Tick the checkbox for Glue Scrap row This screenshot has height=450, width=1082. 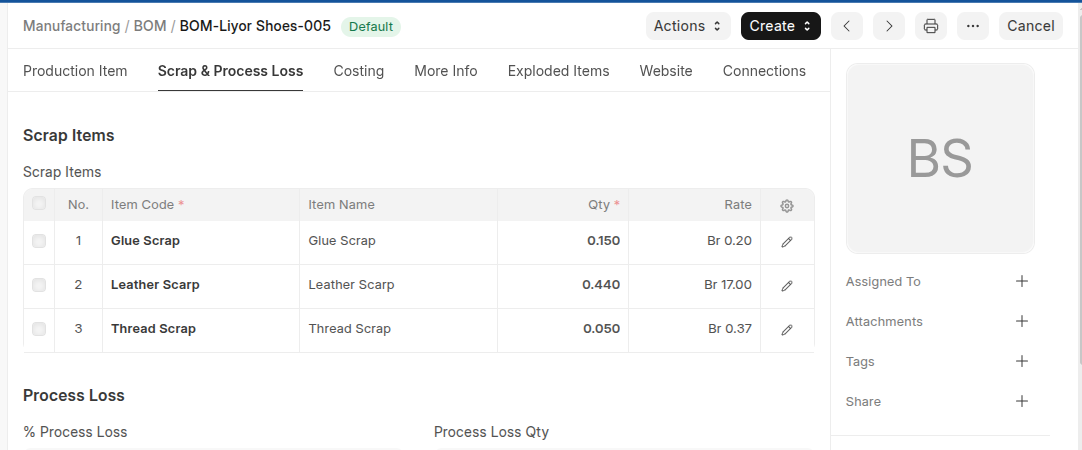[39, 241]
